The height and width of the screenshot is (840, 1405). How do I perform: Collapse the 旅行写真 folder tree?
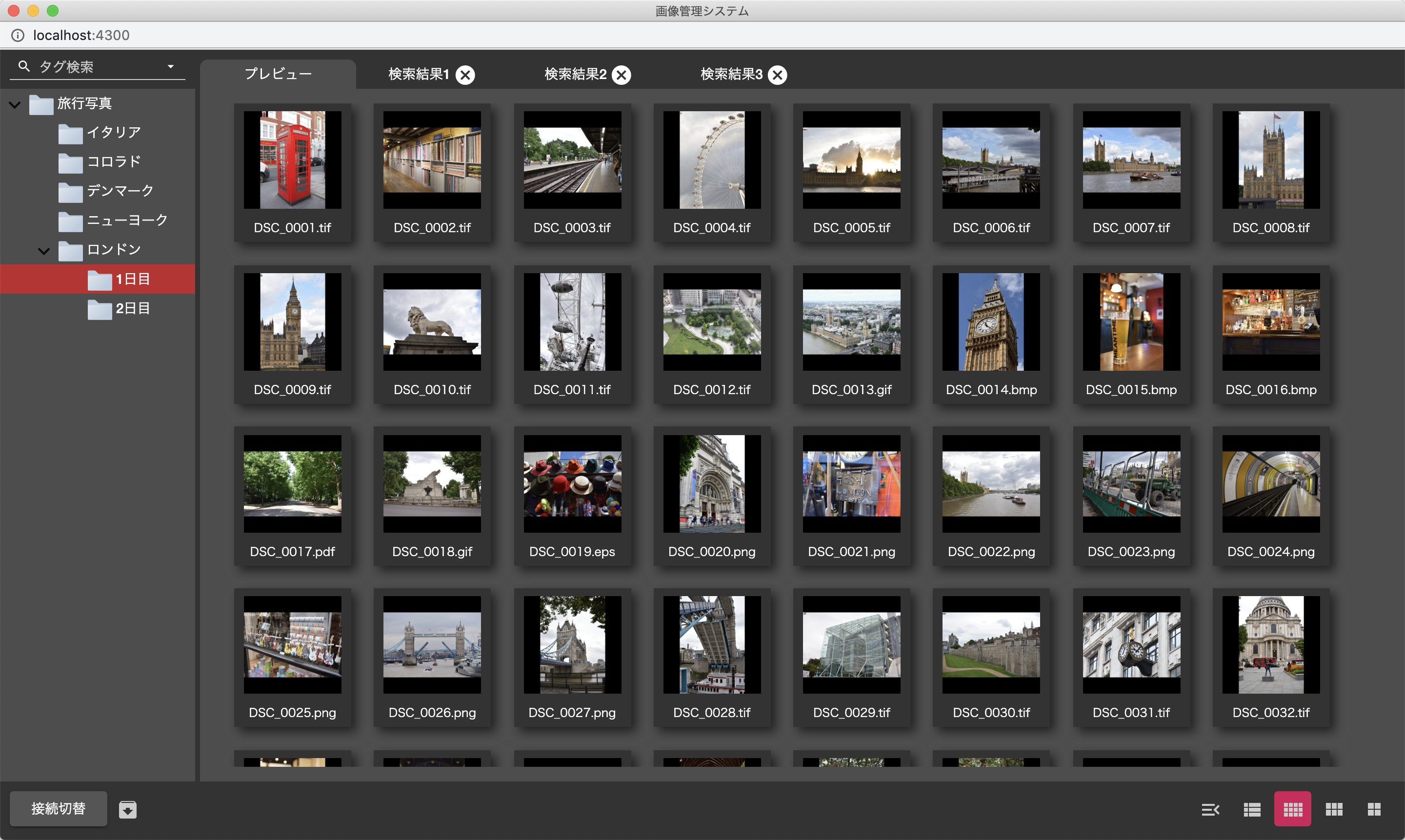click(15, 104)
